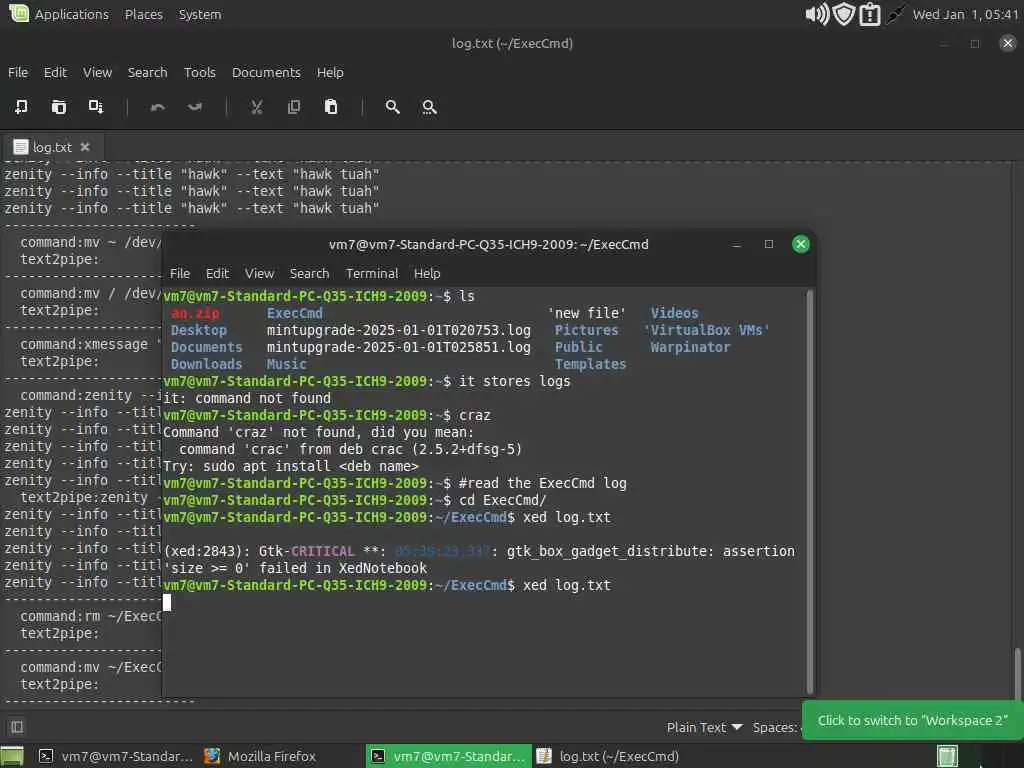This screenshot has height=768, width=1024.
Task: Undo the last edit in xed
Action: pyautogui.click(x=157, y=106)
